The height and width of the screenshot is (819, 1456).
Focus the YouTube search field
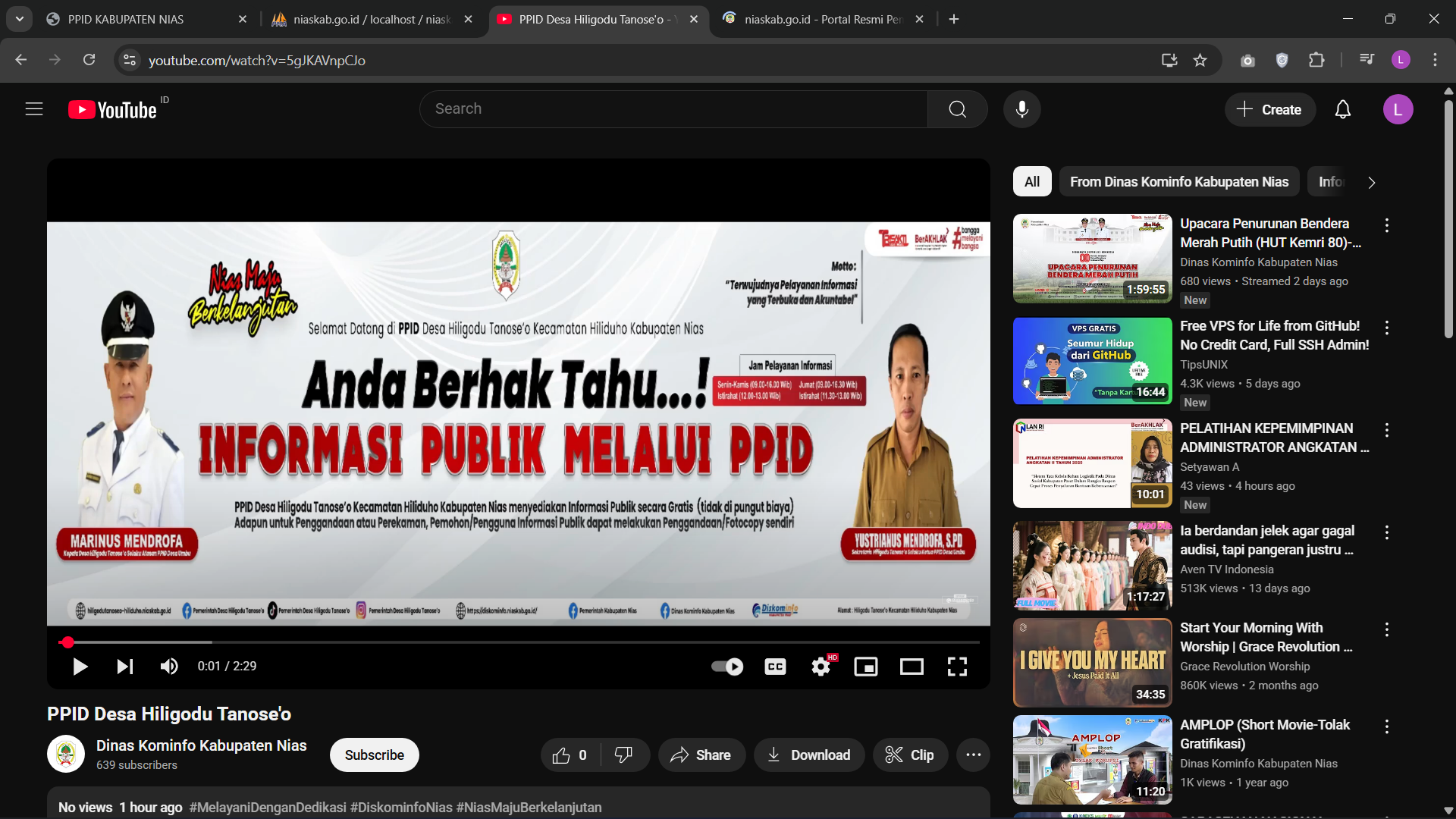click(x=673, y=109)
